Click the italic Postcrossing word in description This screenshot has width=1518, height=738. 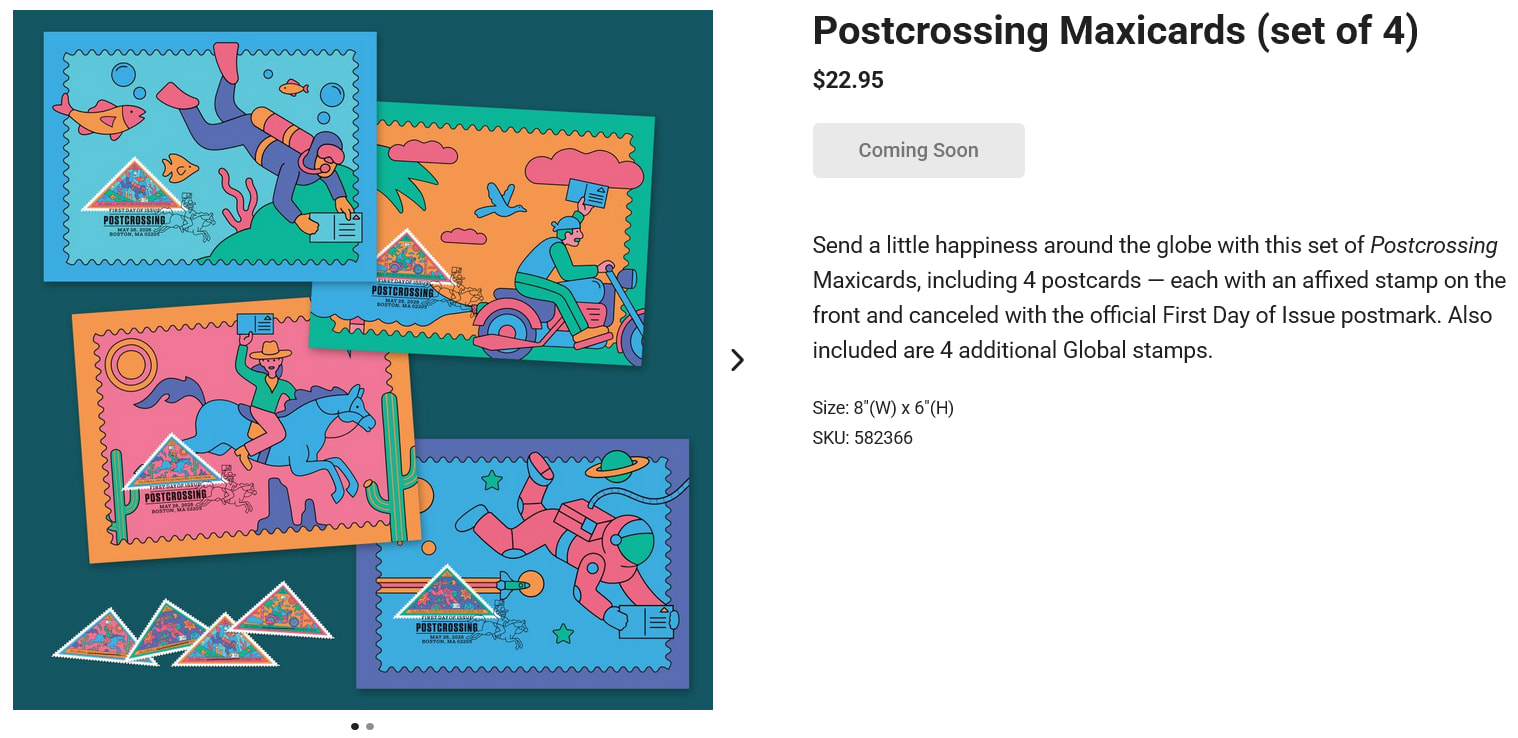click(x=1433, y=245)
